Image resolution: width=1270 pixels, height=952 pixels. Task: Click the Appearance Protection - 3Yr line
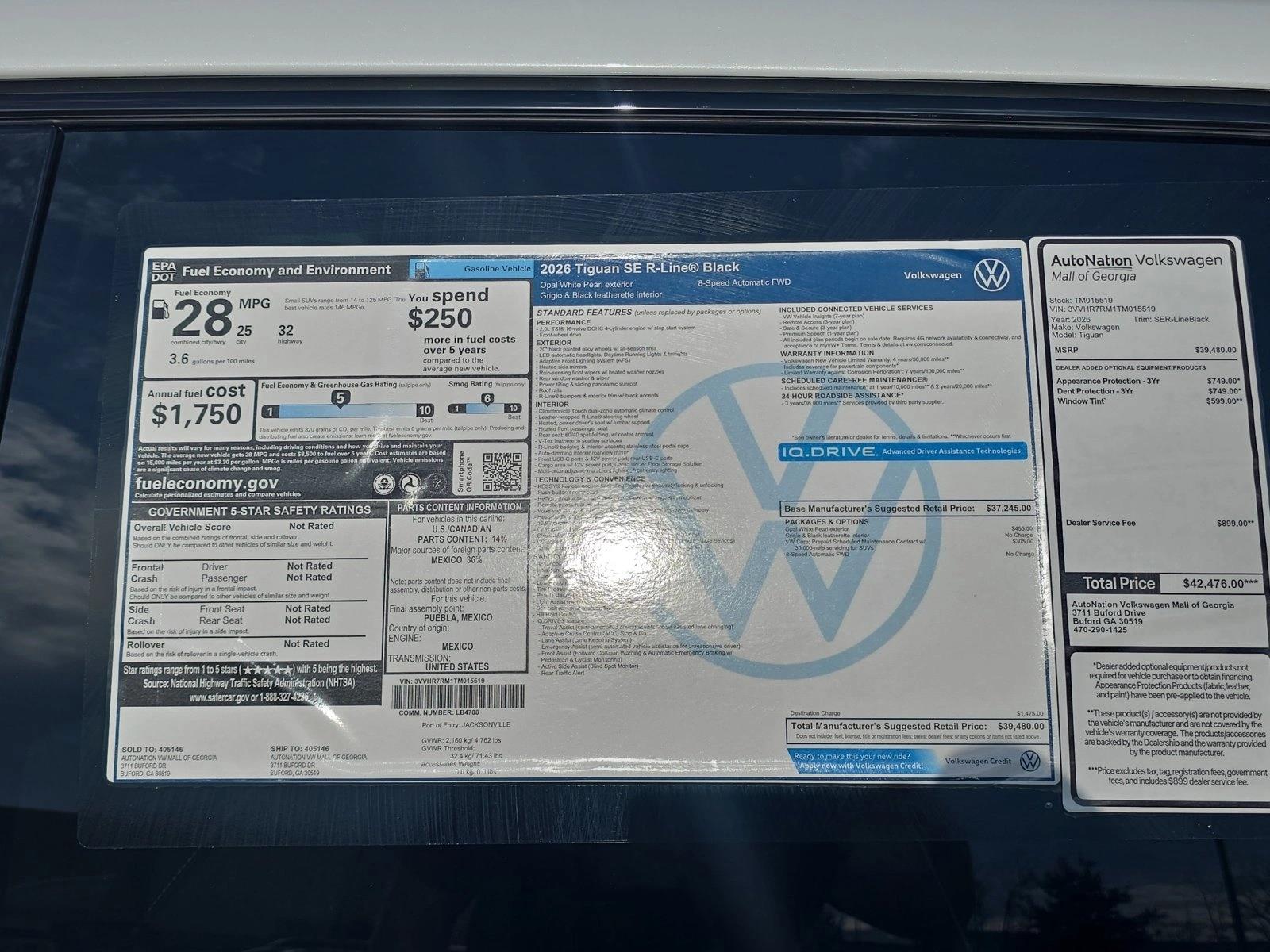pyautogui.click(x=1148, y=381)
